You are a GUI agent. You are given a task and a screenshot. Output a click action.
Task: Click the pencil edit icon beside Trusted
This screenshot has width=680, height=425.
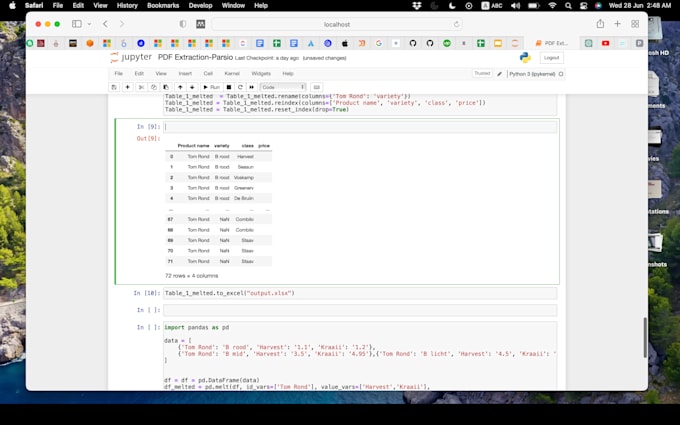500,74
